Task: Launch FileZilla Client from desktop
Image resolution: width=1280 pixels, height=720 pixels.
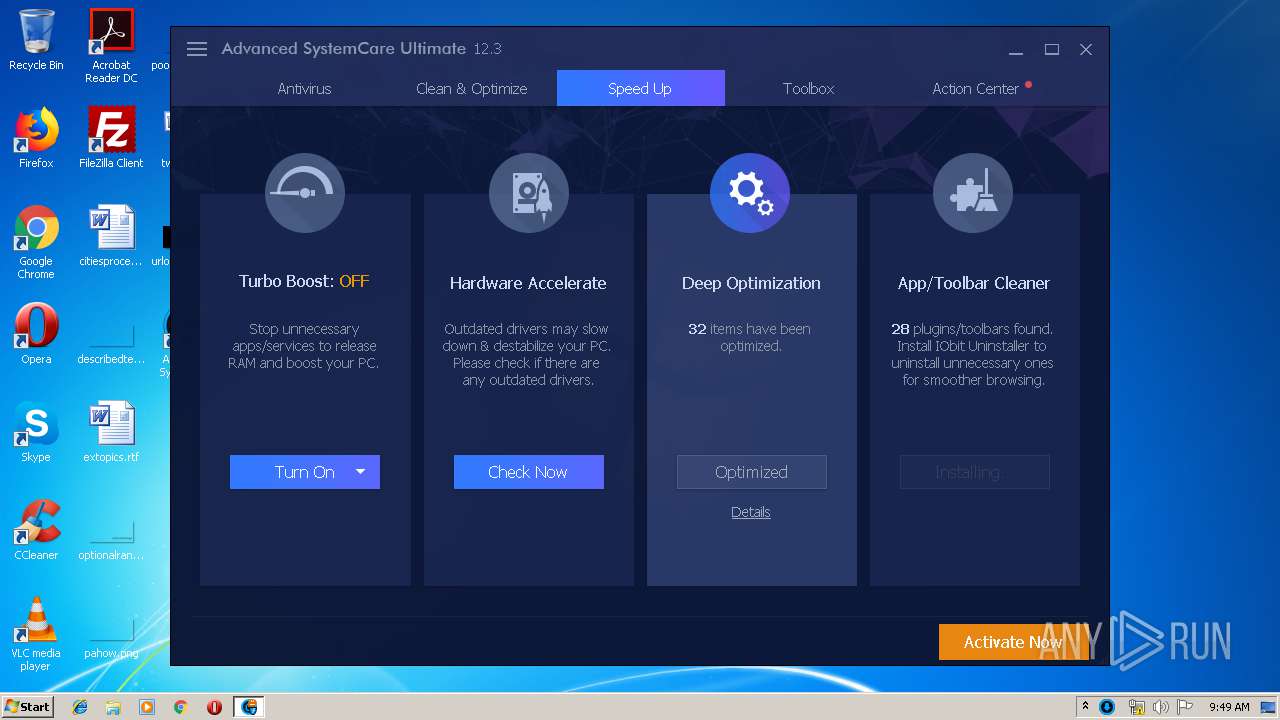Action: (111, 138)
